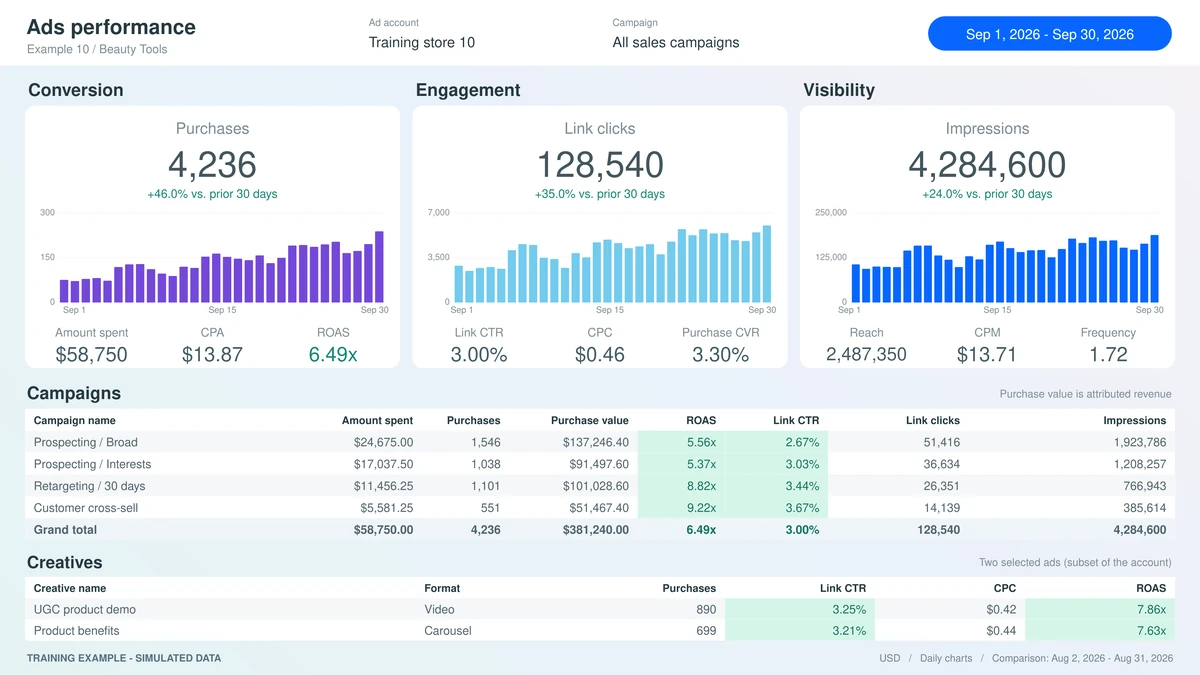1200x675 pixels.
Task: Click the Ads performance title
Action: tap(111, 27)
